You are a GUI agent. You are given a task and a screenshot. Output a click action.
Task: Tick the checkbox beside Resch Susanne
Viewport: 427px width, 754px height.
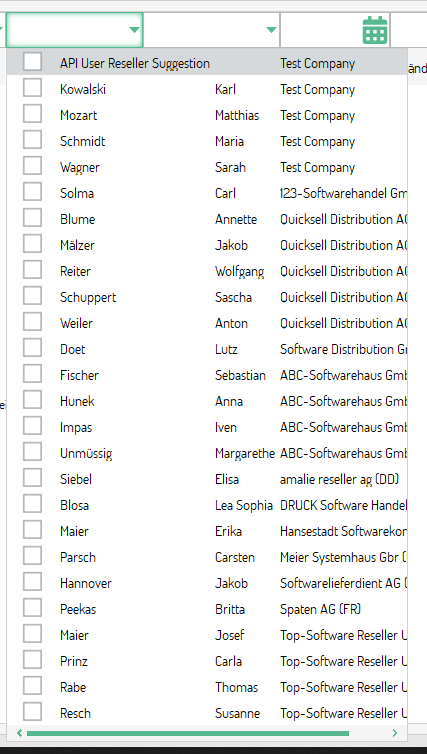pos(32,713)
